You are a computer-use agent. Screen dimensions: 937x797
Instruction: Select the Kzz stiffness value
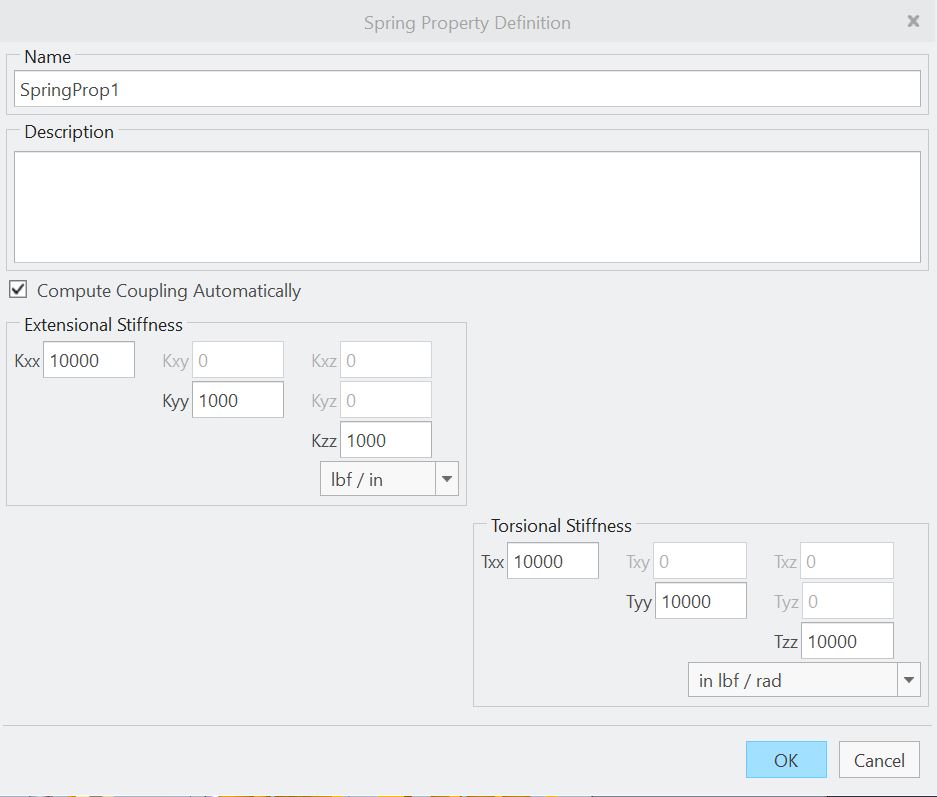tap(385, 439)
